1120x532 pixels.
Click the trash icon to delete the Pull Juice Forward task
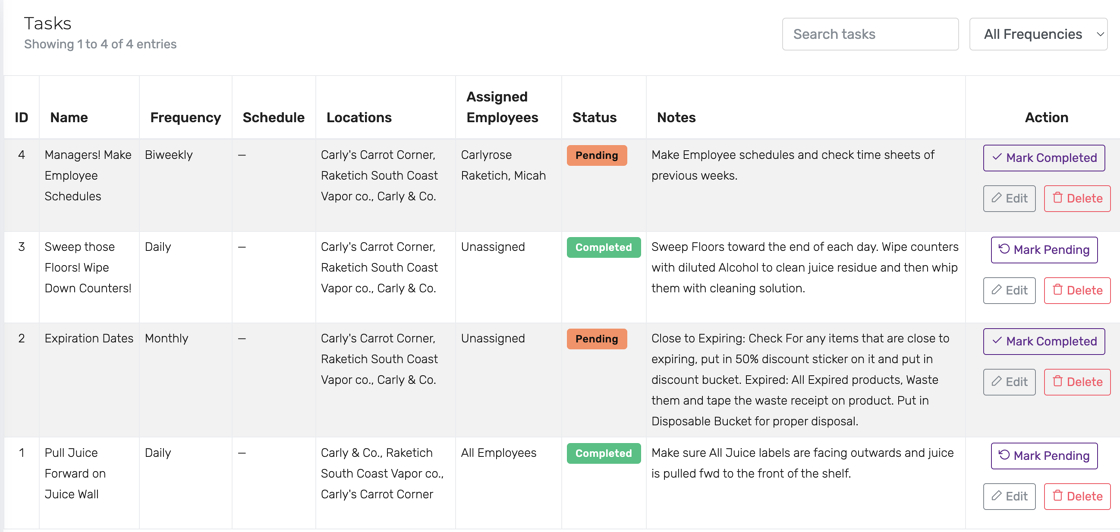pyautogui.click(x=1058, y=496)
